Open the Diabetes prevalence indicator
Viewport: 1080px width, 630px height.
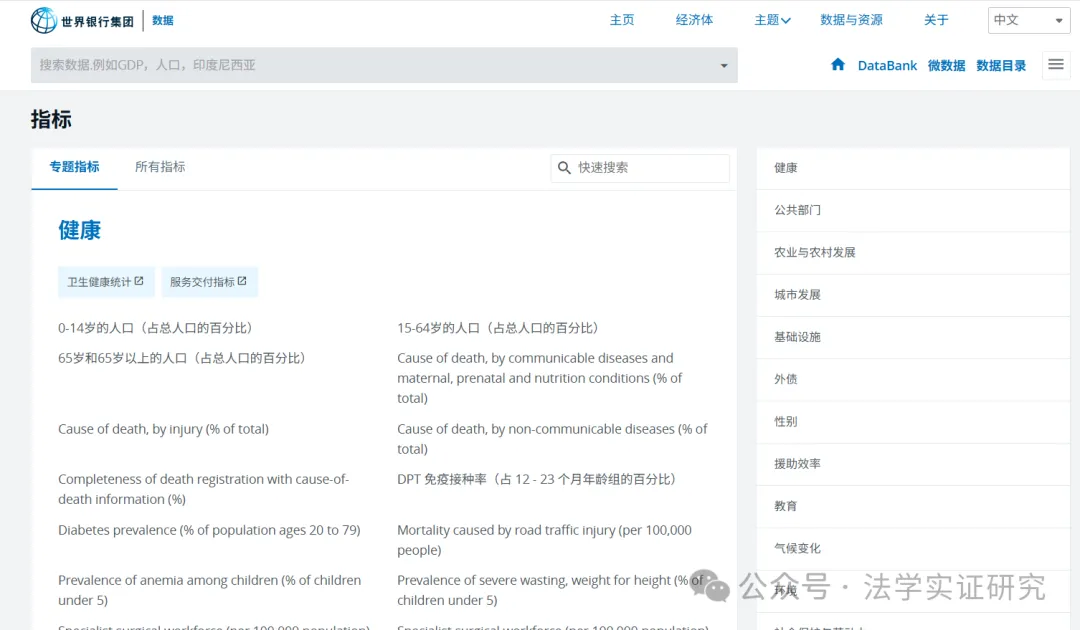pyautogui.click(x=209, y=530)
